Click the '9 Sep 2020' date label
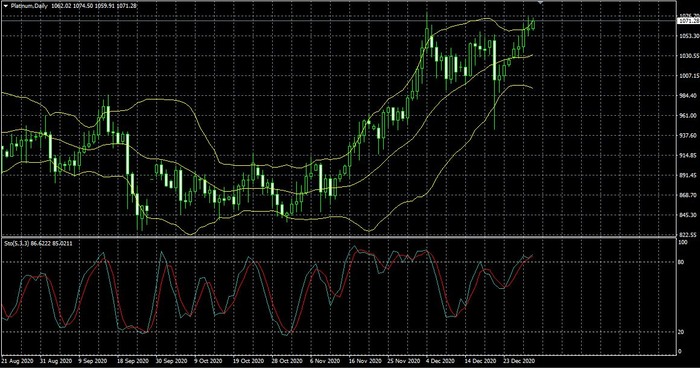The image size is (700, 369). pyautogui.click(x=93, y=361)
